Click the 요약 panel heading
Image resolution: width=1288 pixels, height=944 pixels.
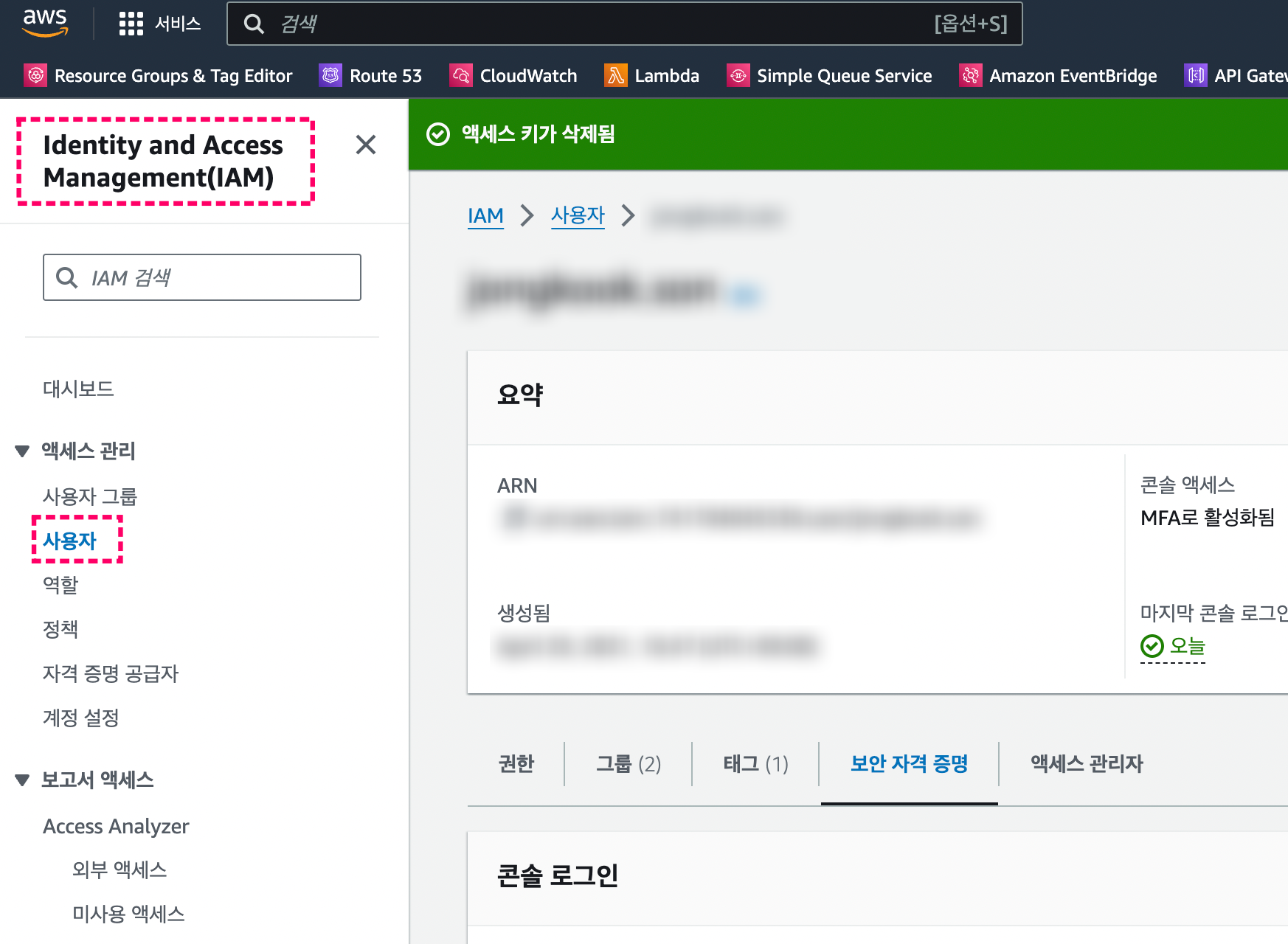point(520,395)
